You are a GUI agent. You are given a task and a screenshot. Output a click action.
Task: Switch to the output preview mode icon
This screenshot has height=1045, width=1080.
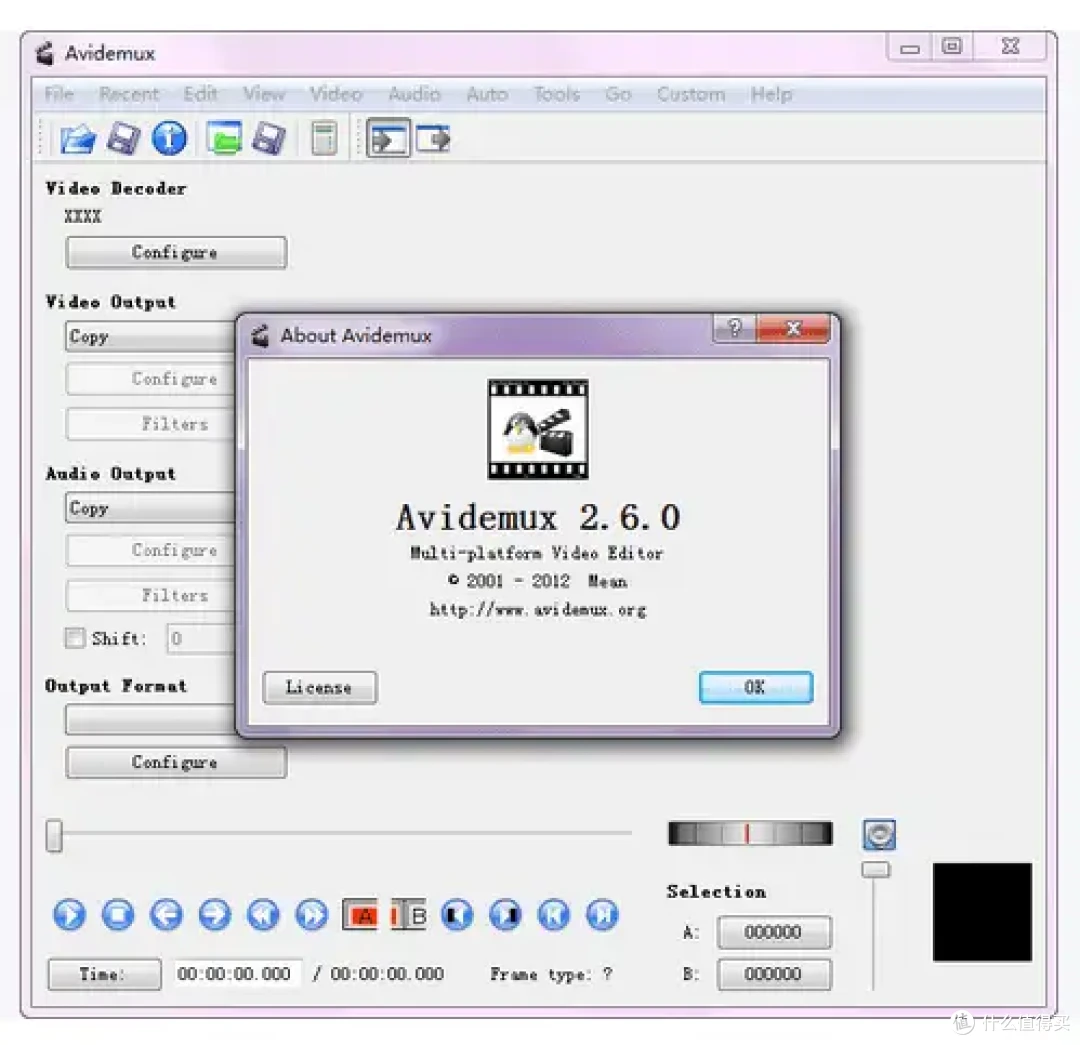433,138
